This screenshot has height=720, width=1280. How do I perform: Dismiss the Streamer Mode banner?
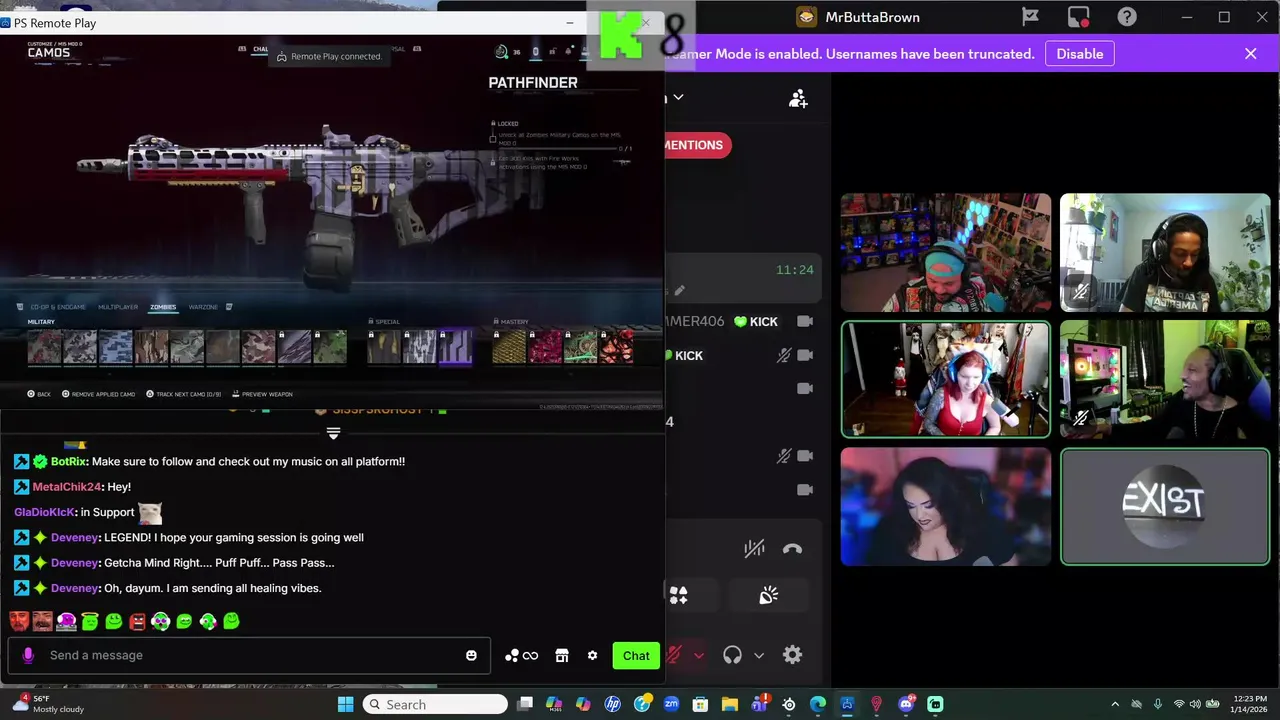1251,54
